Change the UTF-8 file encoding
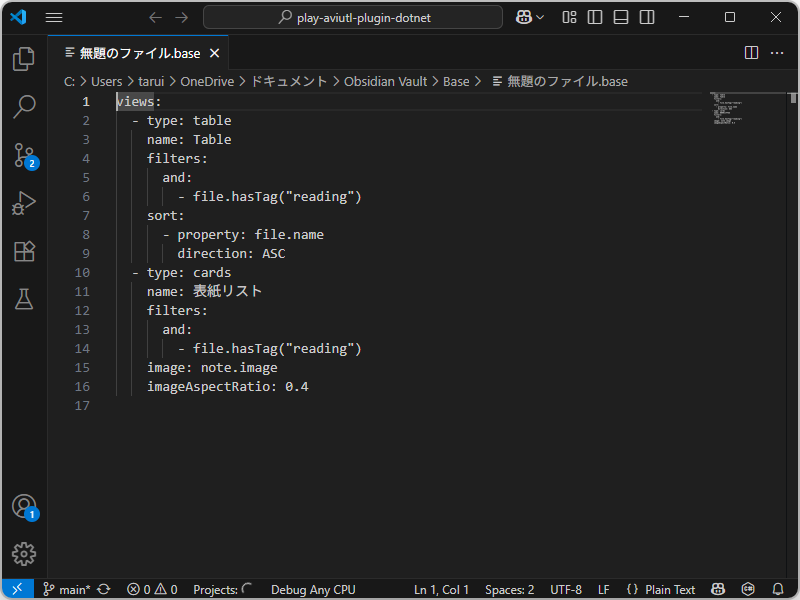Image resolution: width=800 pixels, height=600 pixels. click(565, 590)
